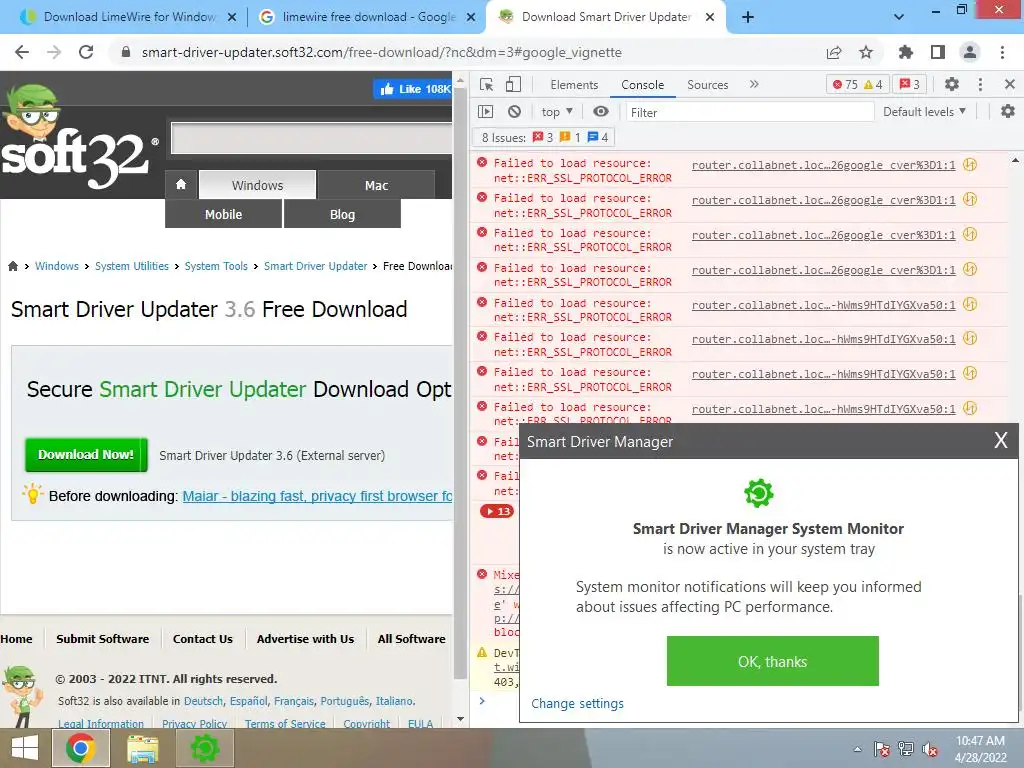Open the 75 errors counter badge
Screen dimensions: 1024x768
point(857,84)
